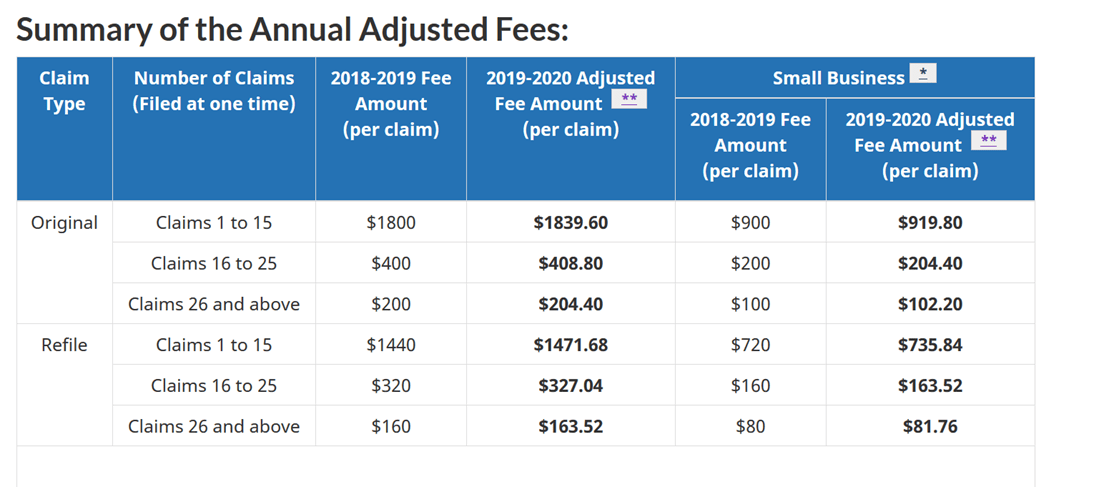The image size is (1099, 487).
Task: Select the 'Claim Type' column header
Action: [x=64, y=91]
